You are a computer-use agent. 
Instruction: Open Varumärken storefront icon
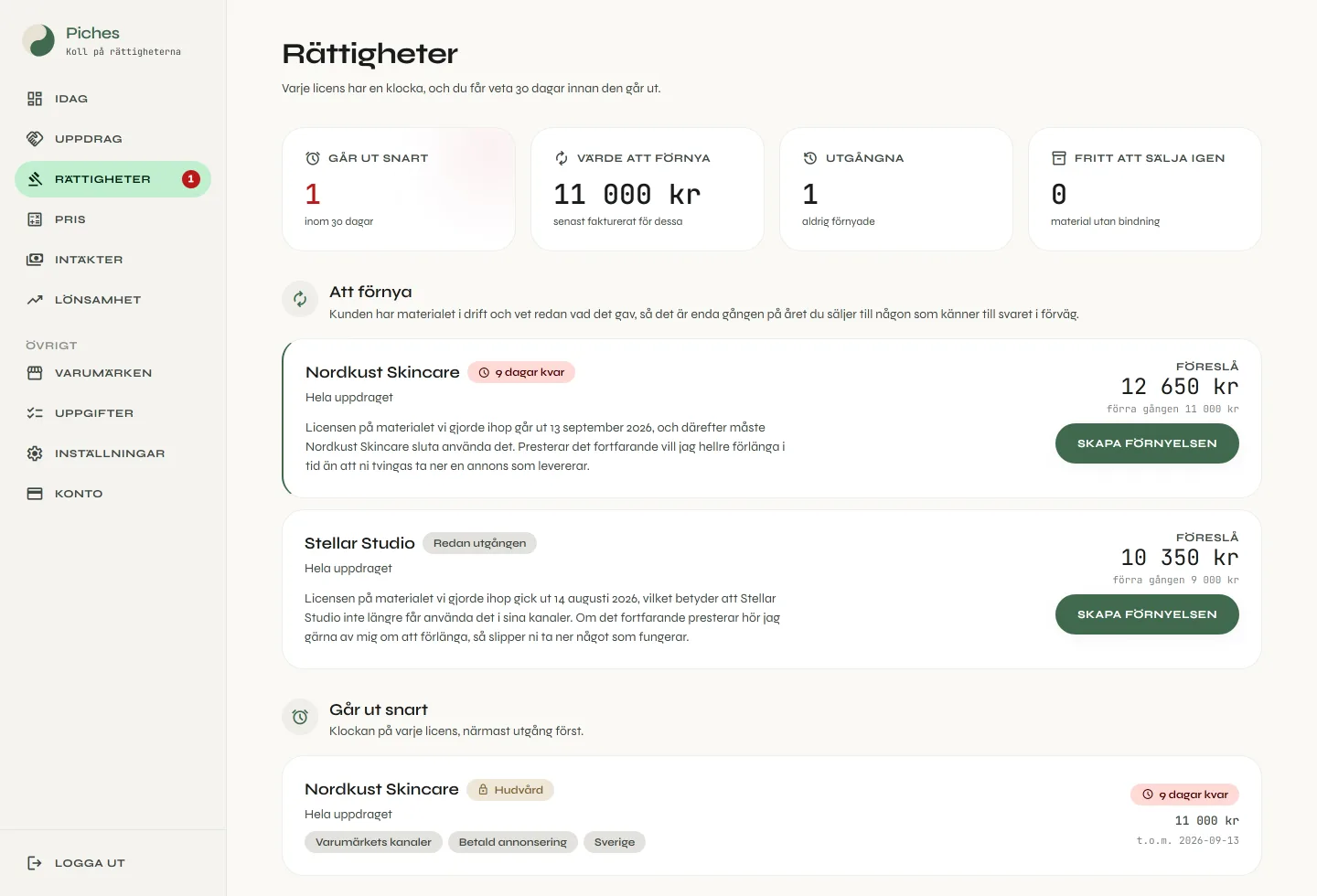[35, 373]
